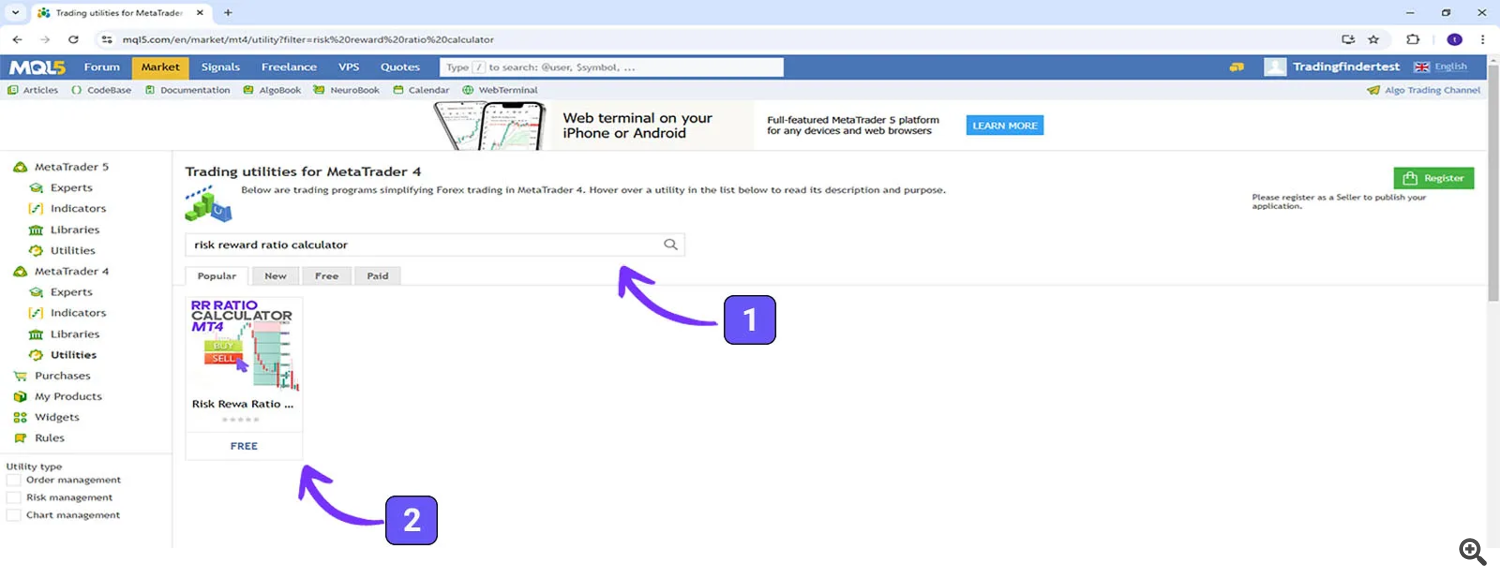Open the Forum menu item
The width and height of the screenshot is (1500, 578).
[102, 67]
